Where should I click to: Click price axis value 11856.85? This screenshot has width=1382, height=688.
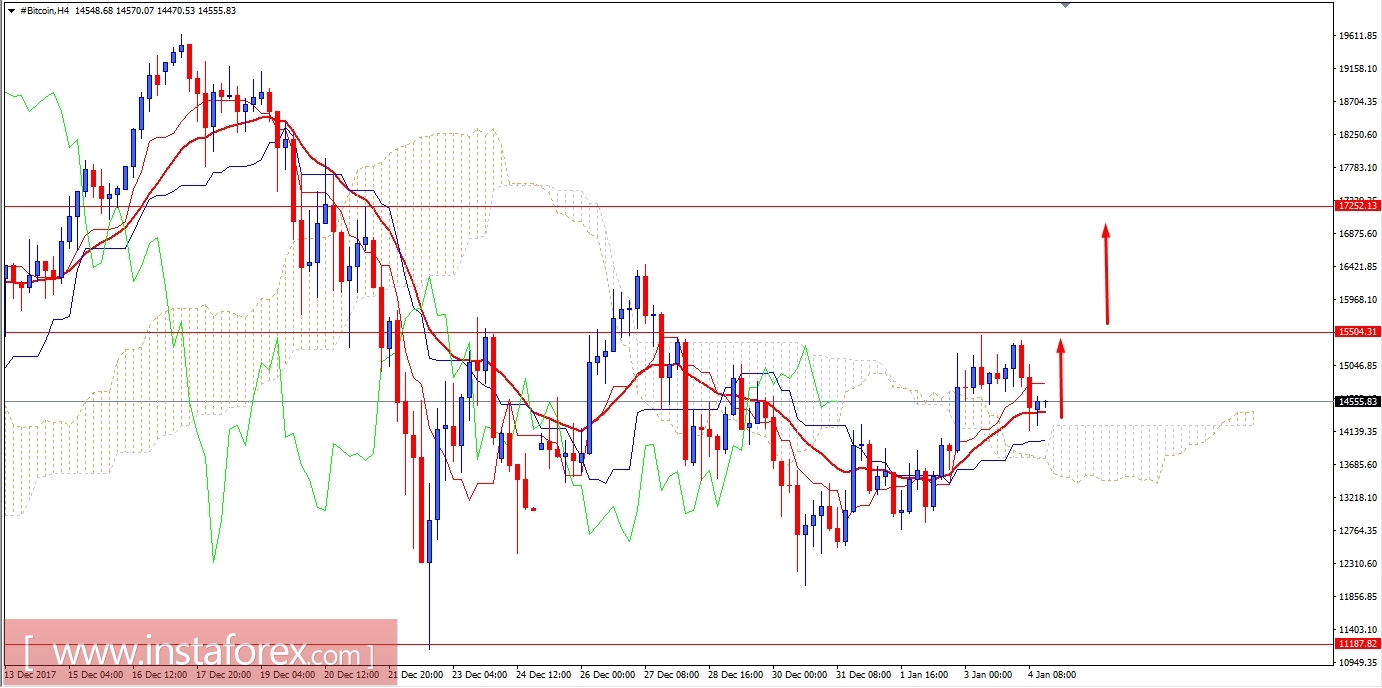1358,597
